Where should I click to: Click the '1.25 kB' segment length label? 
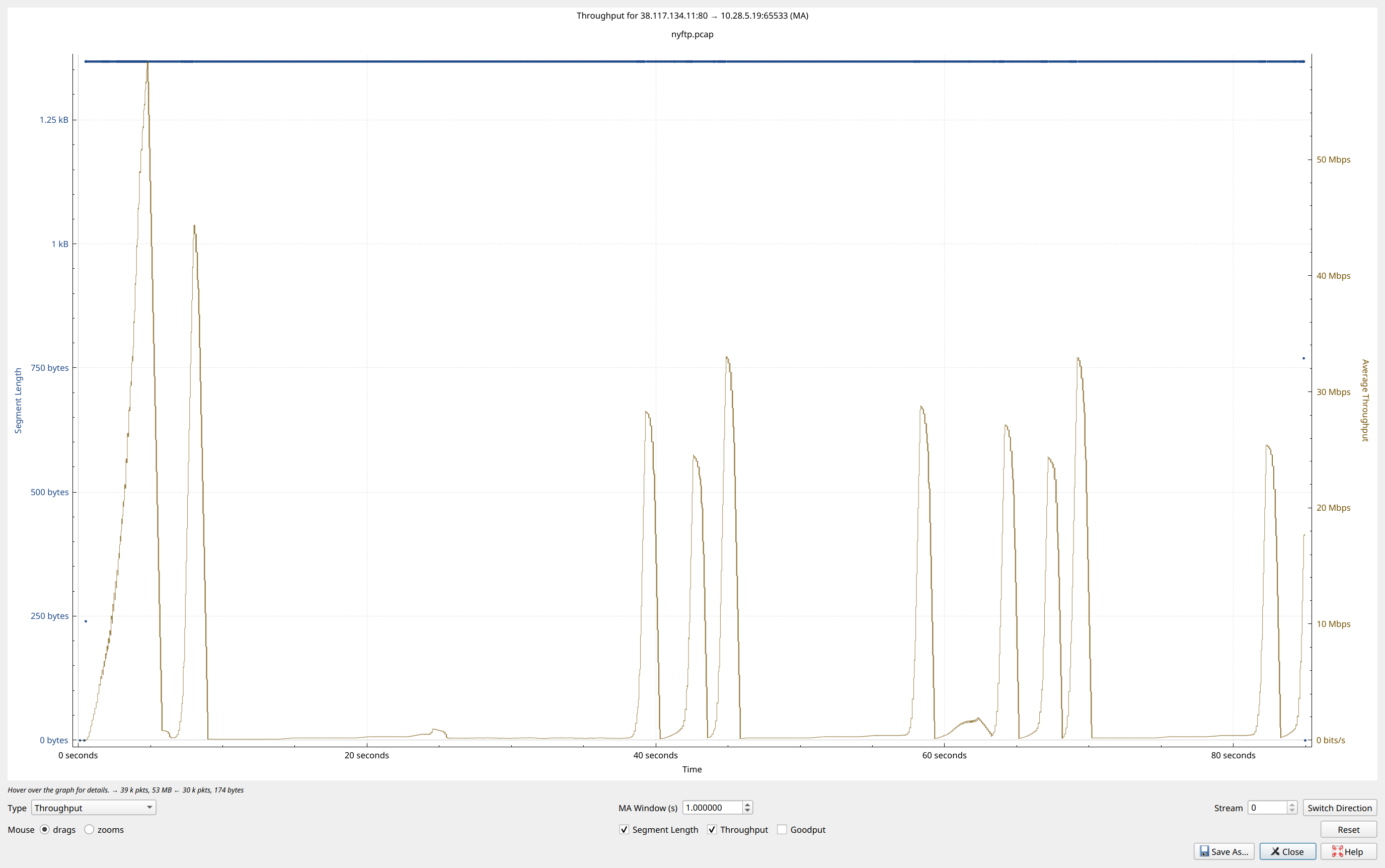click(x=53, y=119)
